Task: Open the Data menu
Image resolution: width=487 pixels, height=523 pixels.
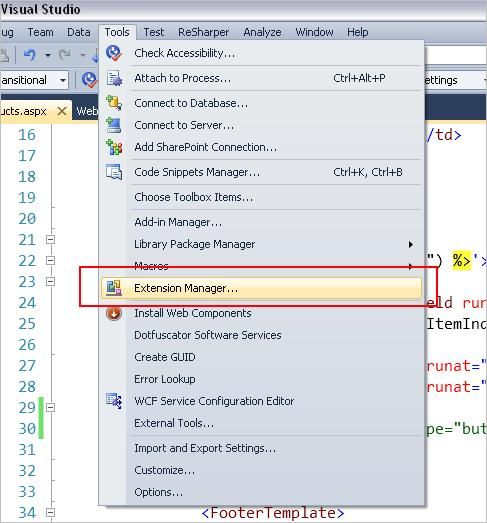Action: 79,32
